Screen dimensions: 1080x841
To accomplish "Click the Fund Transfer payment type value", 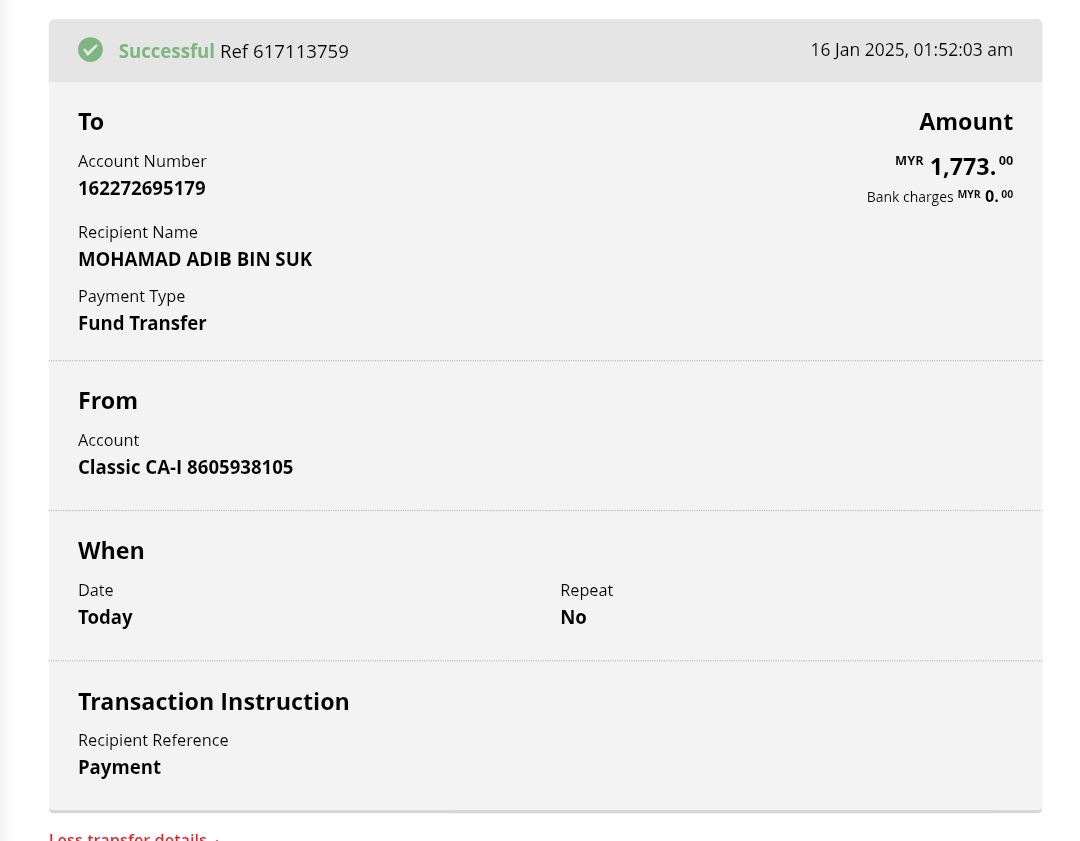I will click(x=142, y=323).
